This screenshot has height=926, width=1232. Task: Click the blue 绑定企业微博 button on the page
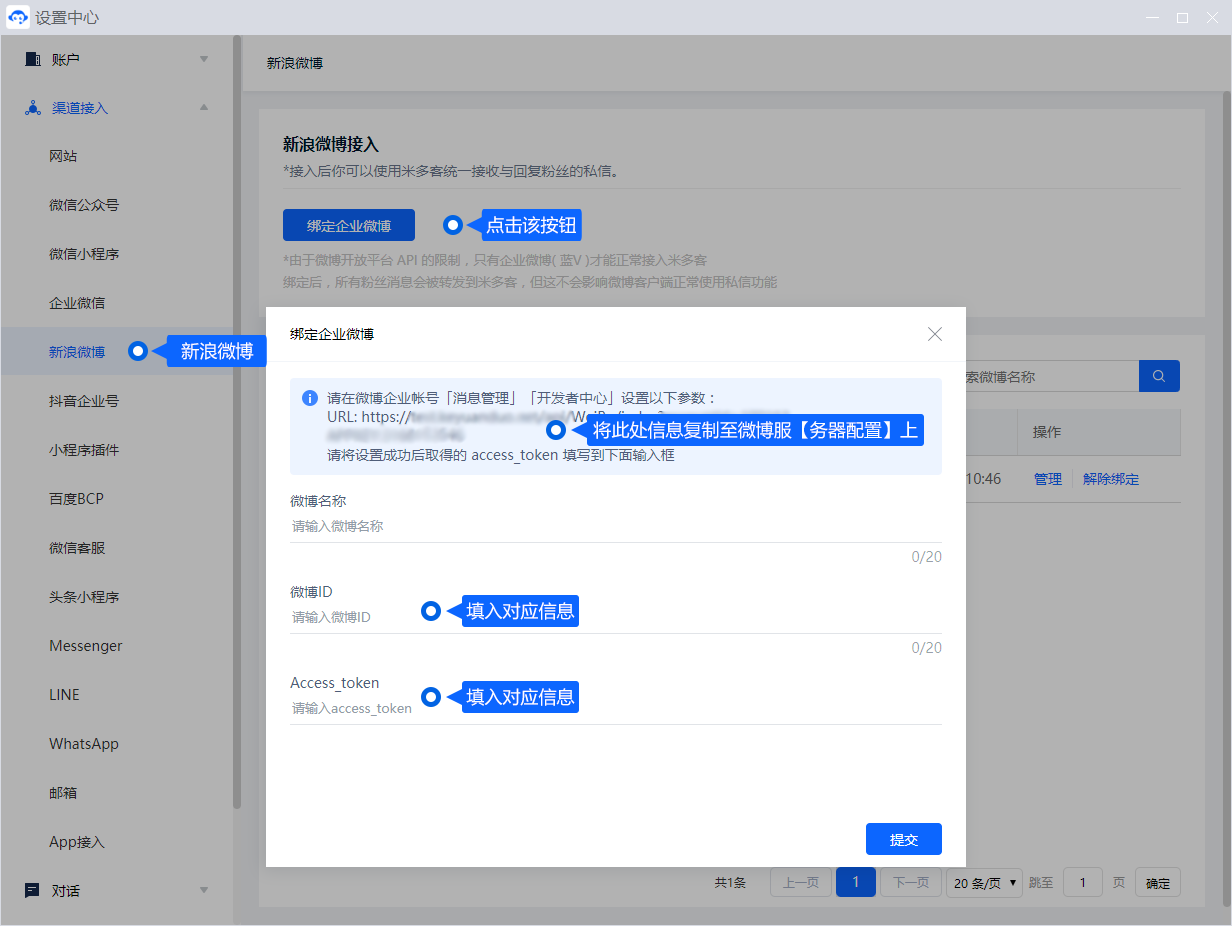point(349,226)
